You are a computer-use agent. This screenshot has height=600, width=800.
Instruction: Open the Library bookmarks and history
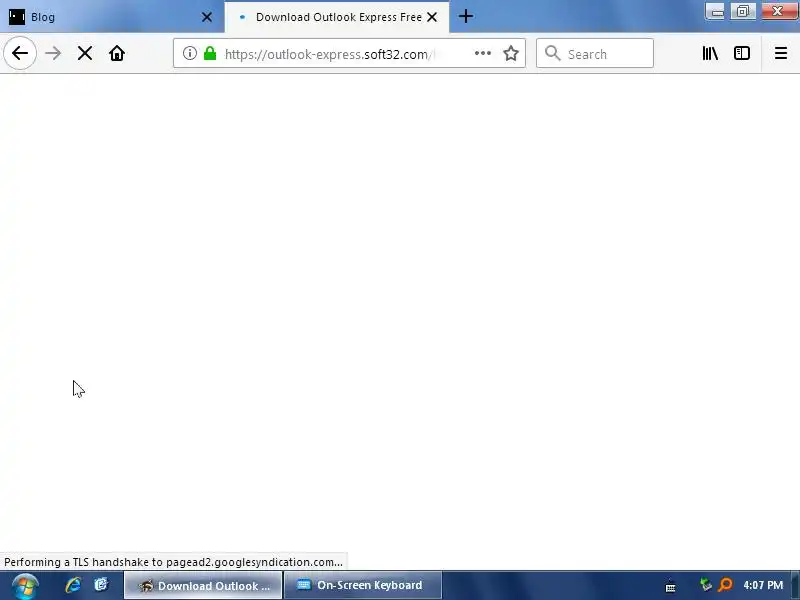(710, 53)
